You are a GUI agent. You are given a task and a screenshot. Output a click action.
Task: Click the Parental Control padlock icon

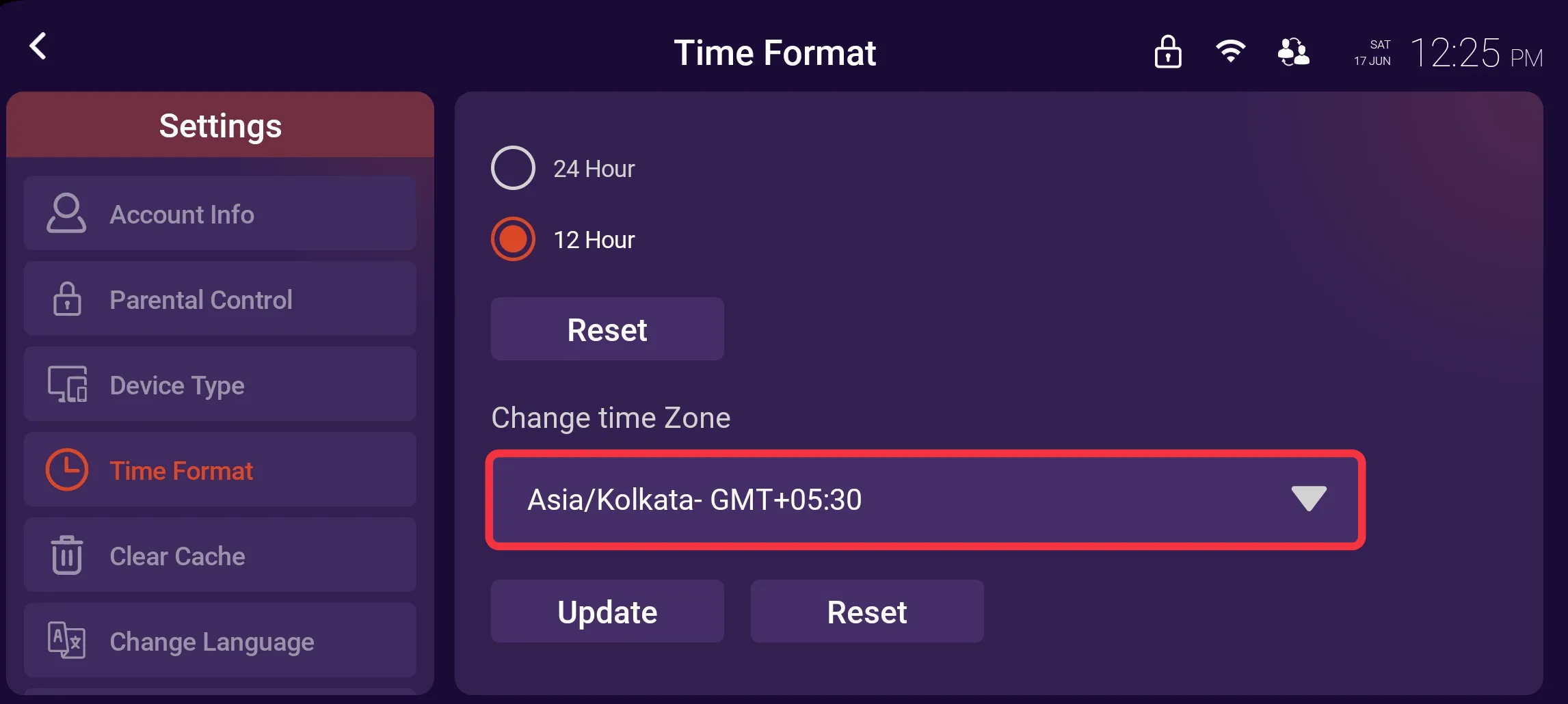[x=66, y=299]
